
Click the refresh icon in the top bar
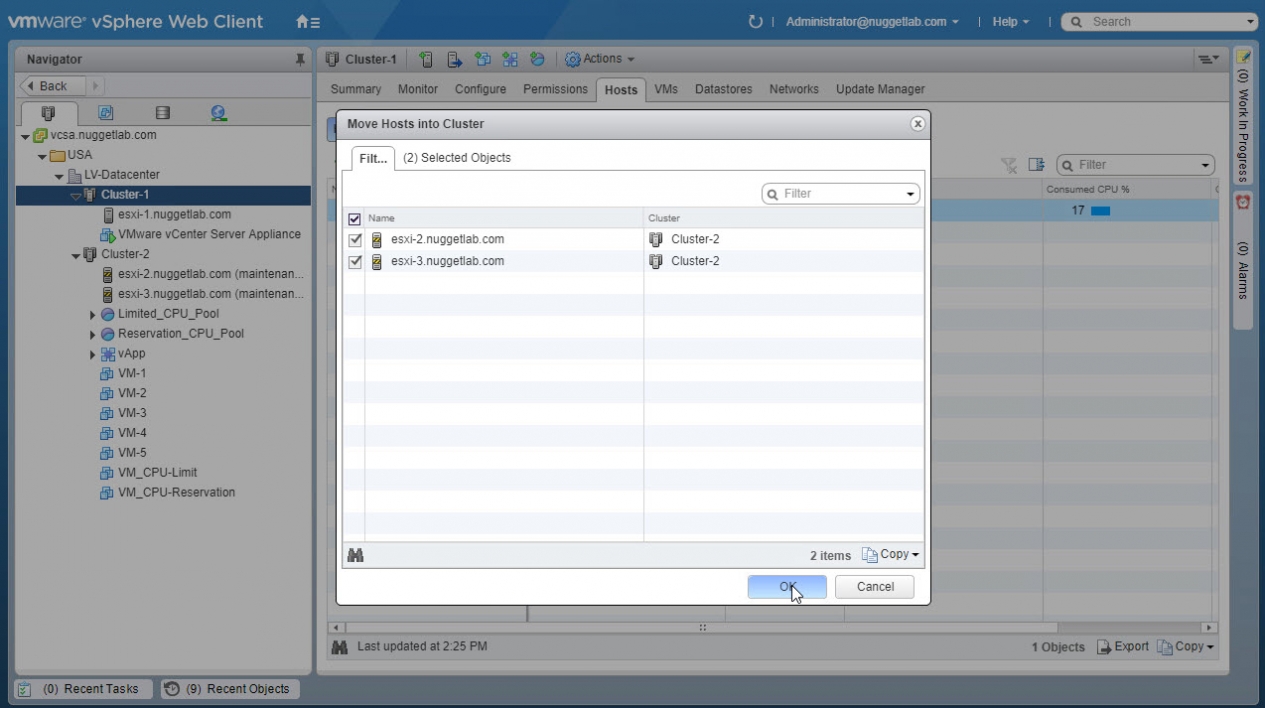(755, 22)
